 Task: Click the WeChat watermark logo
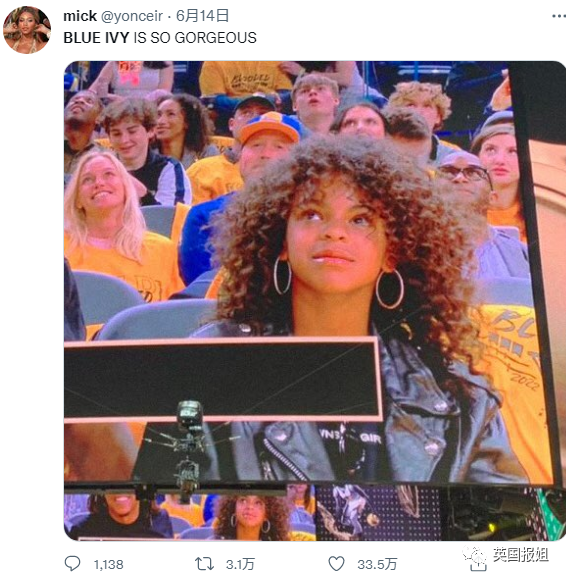pos(474,554)
